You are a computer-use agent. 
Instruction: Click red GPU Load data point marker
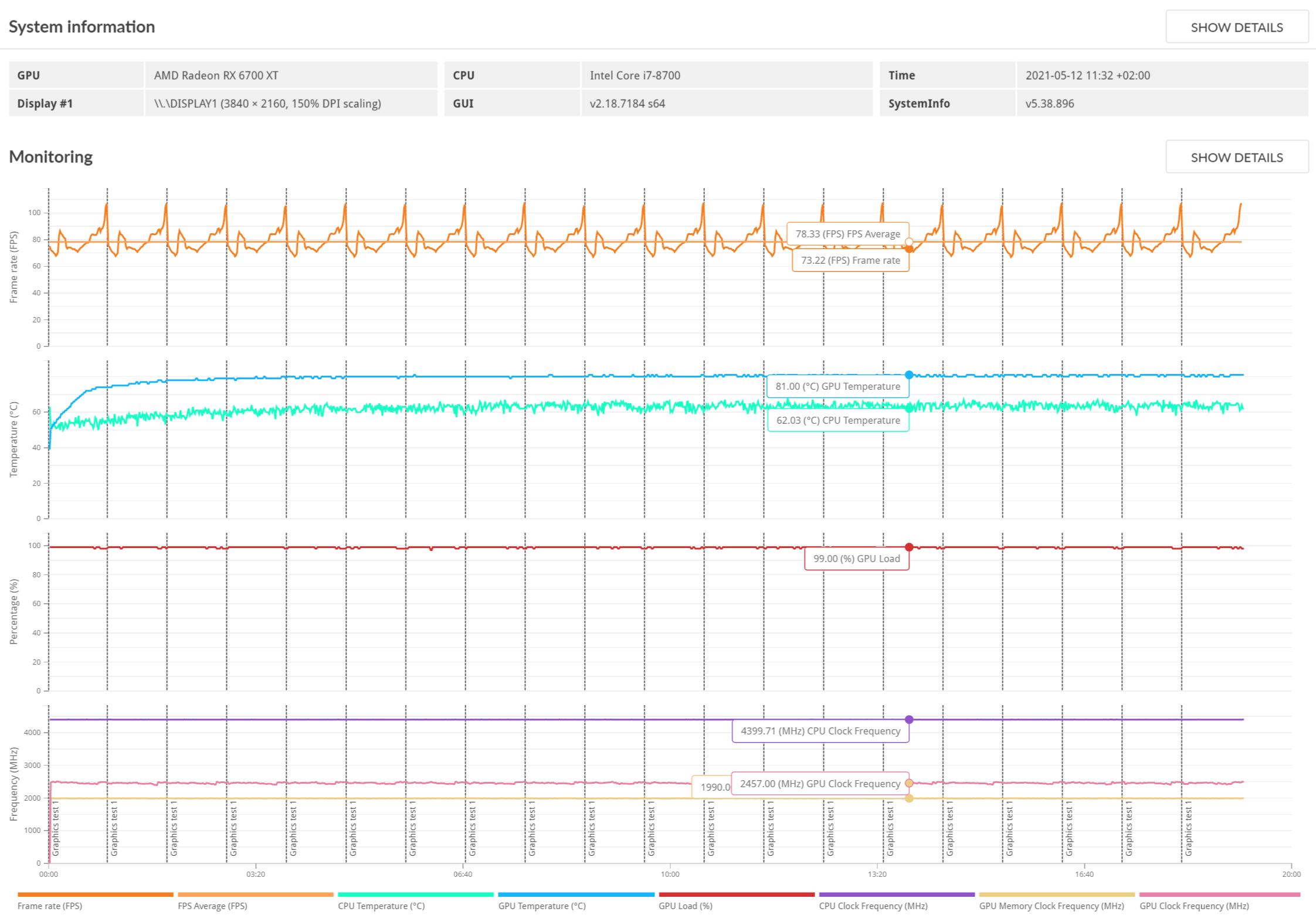909,547
